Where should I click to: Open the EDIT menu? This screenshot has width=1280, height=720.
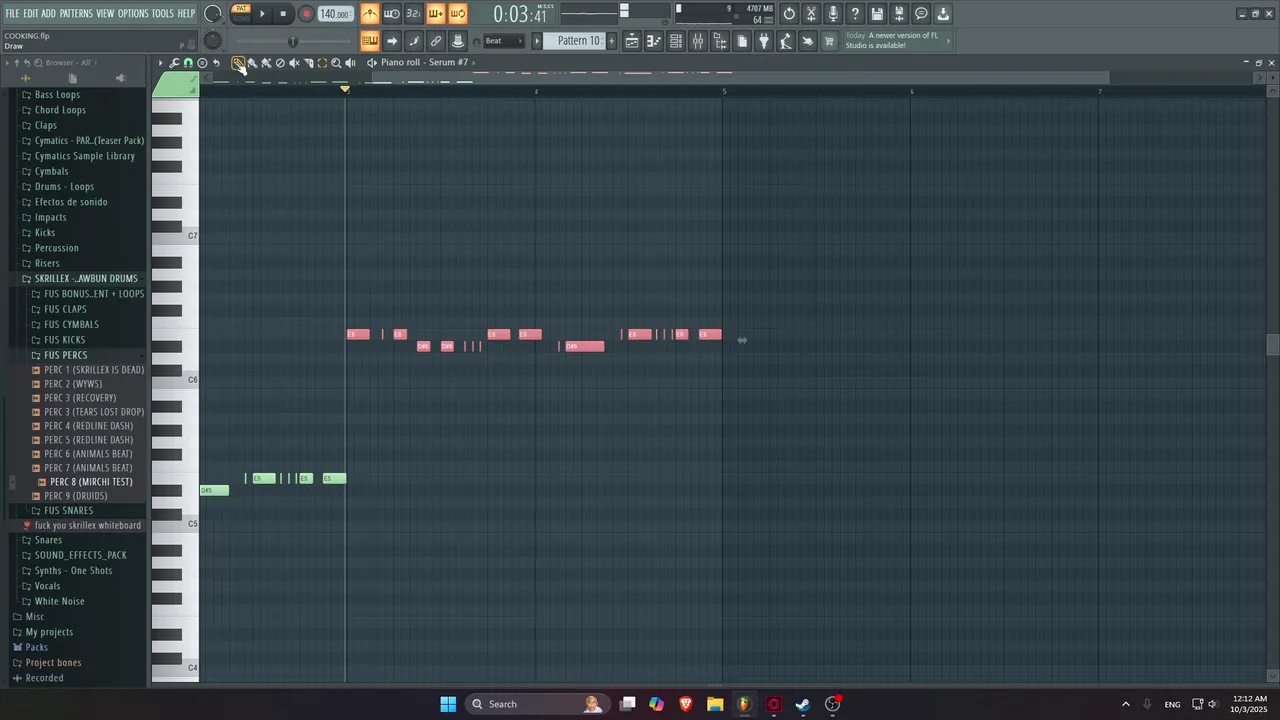coord(31,13)
